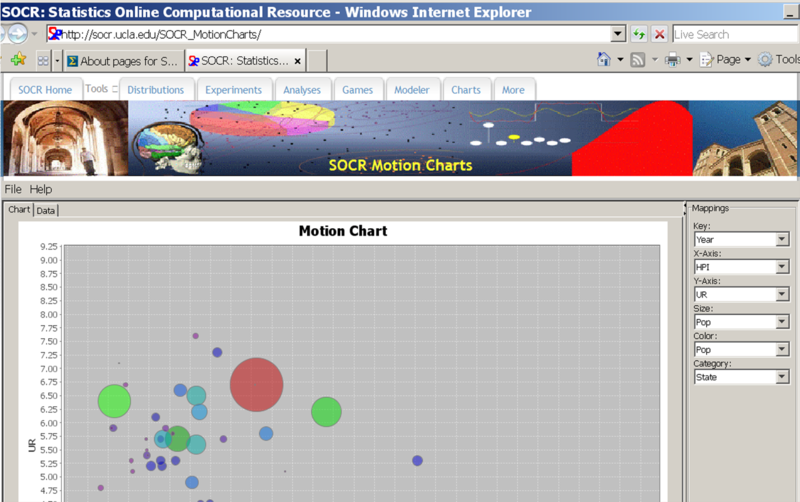
Task: Click the Print icon
Action: (673, 60)
